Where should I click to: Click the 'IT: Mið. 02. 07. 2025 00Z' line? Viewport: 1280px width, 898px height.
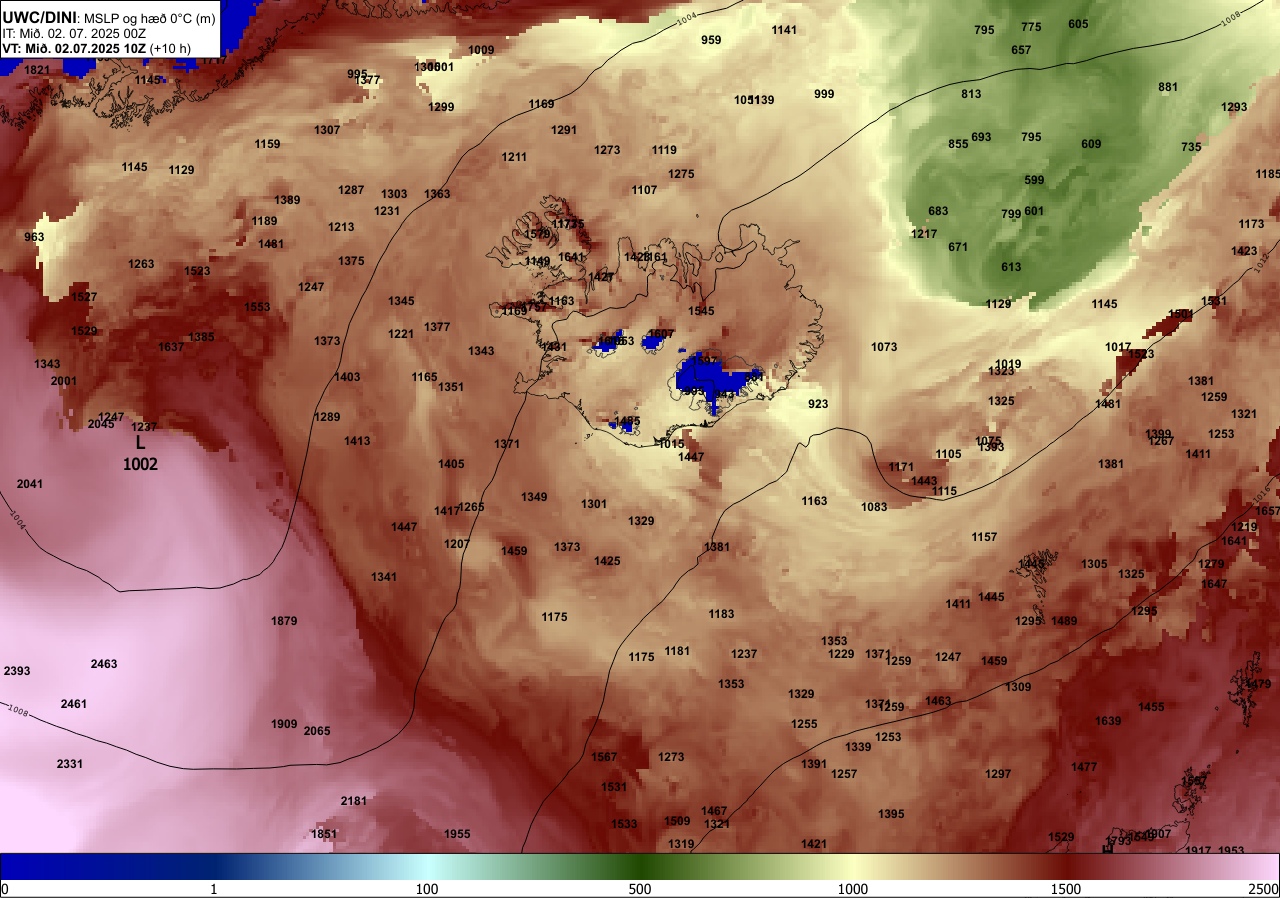(x=73, y=33)
